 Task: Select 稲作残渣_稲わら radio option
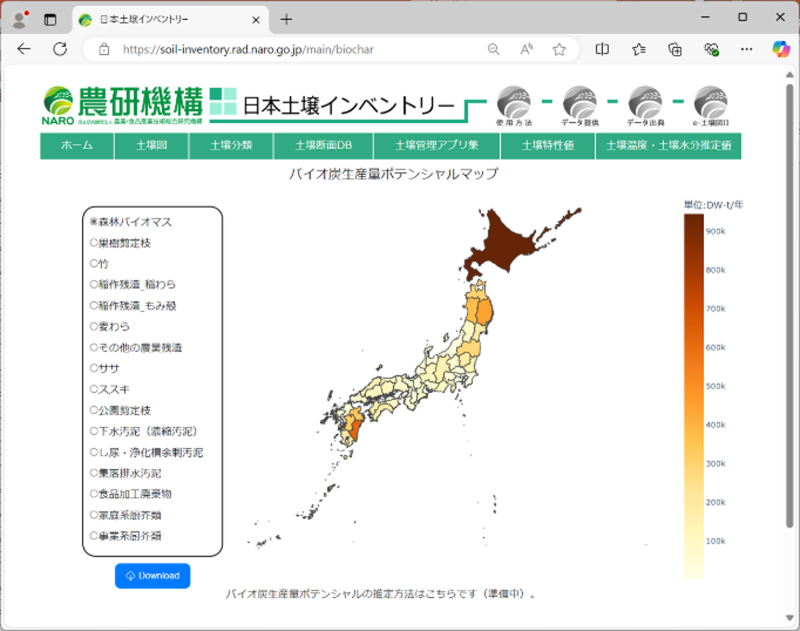(93, 285)
